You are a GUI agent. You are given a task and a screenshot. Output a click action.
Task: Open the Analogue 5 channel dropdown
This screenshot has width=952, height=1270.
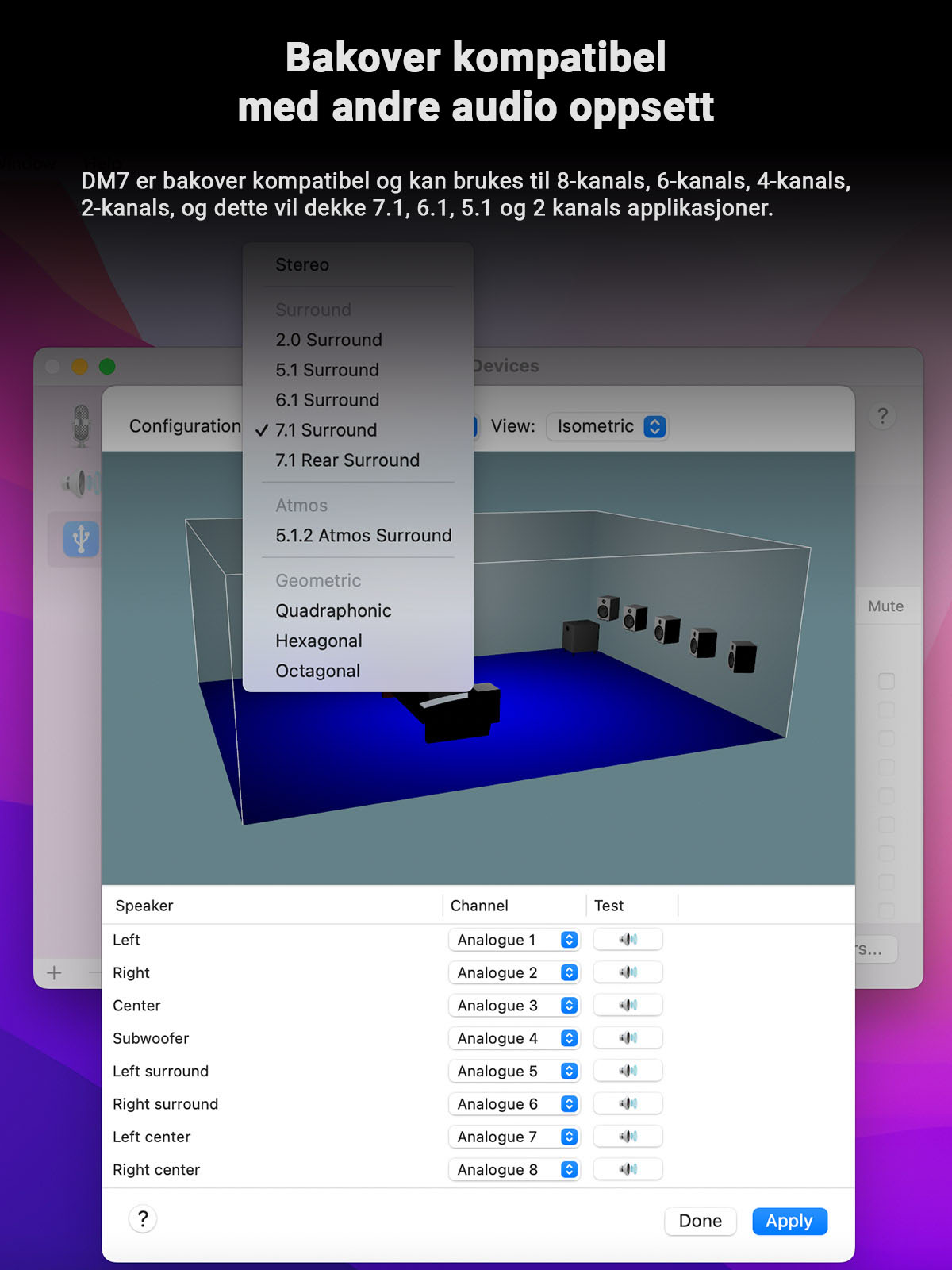(x=514, y=1071)
